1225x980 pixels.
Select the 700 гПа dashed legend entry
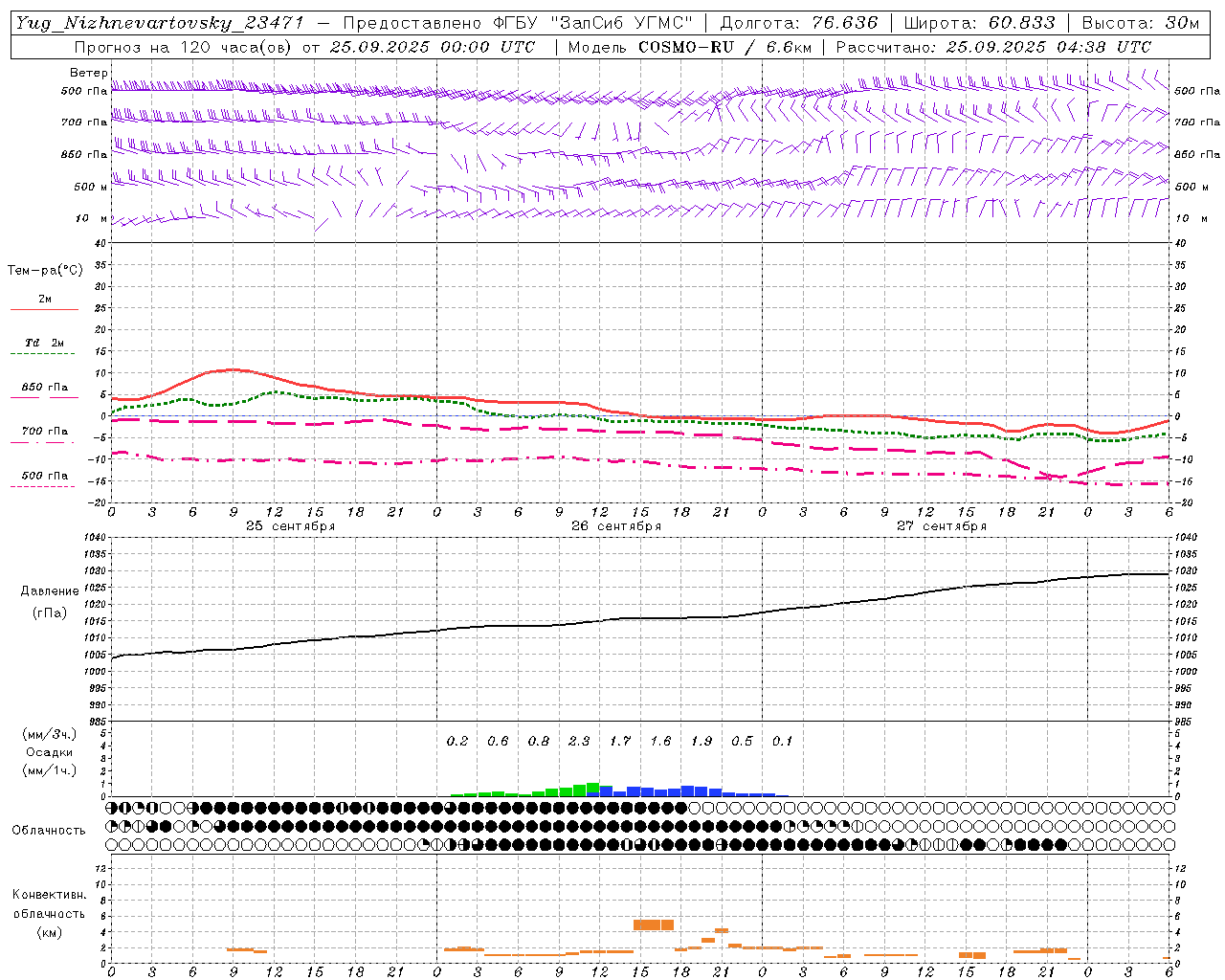point(44,433)
